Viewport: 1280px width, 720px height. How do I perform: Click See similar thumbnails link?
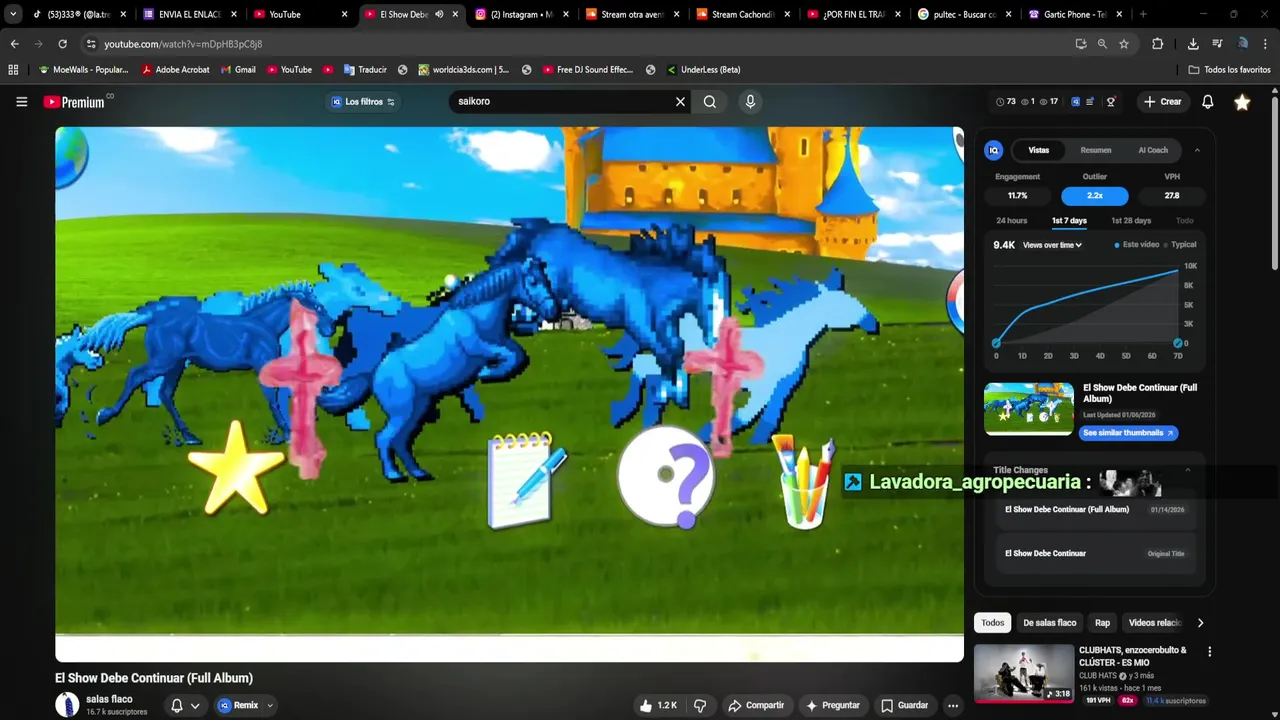(x=1128, y=433)
